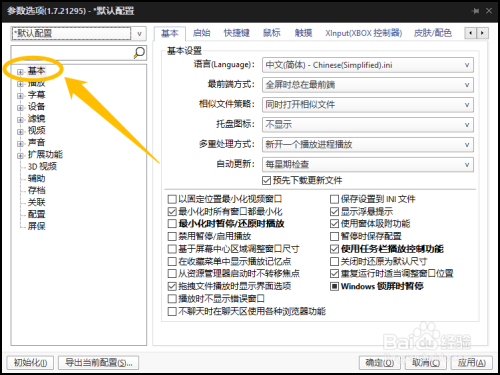The width and height of the screenshot is (500, 375).
Task: Open the 相似文件策略 dropdown
Action: pos(368,105)
